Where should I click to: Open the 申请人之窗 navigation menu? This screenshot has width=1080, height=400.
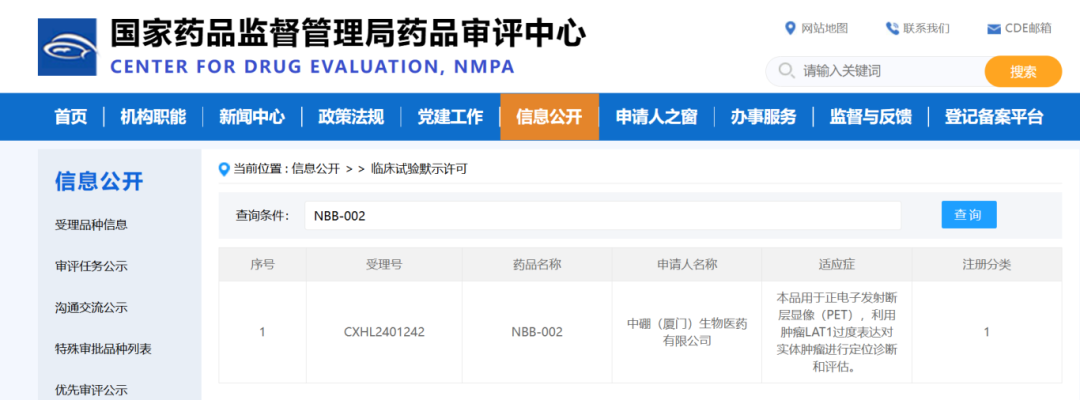coord(656,117)
